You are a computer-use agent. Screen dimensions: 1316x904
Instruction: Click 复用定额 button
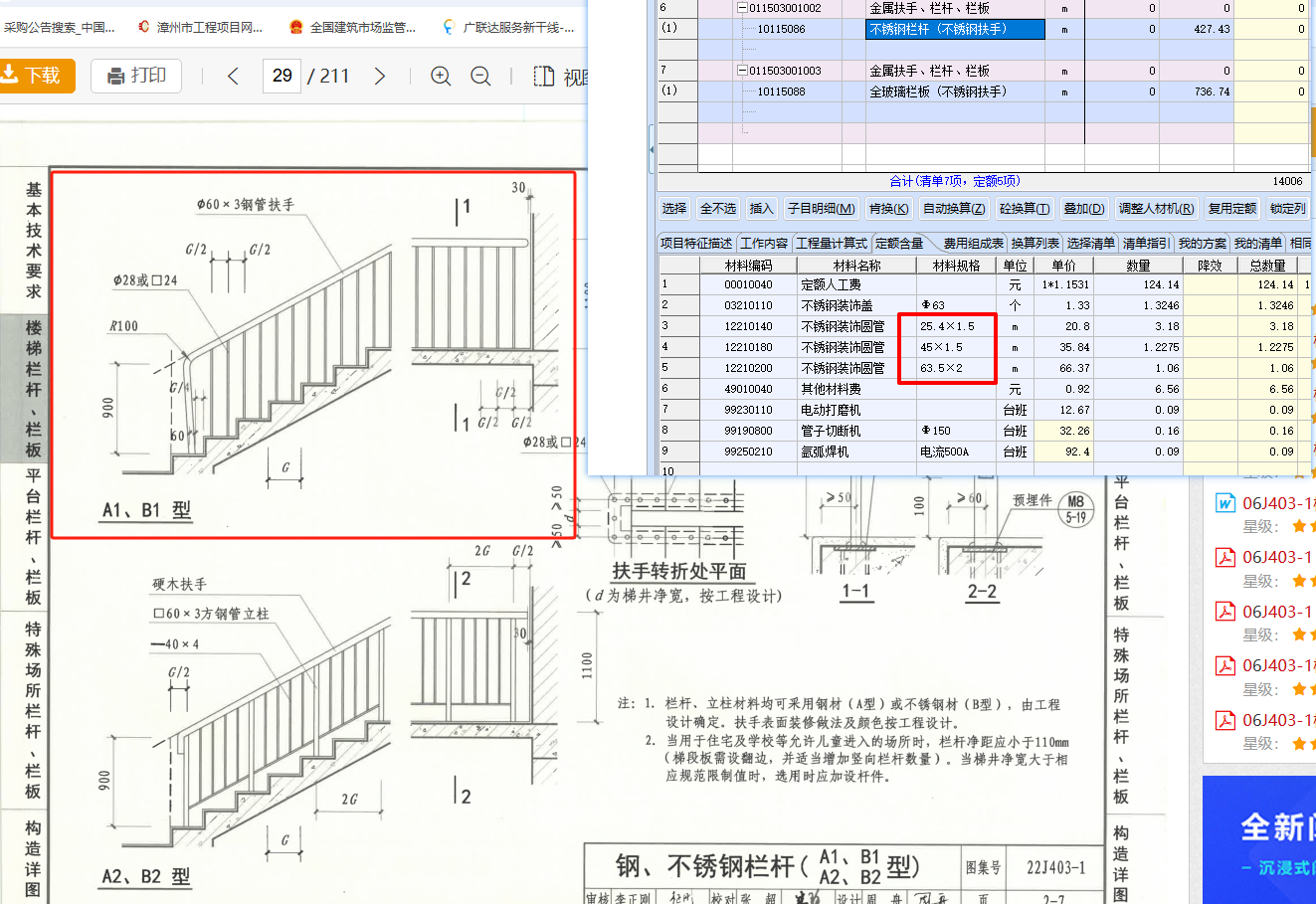[x=1231, y=208]
